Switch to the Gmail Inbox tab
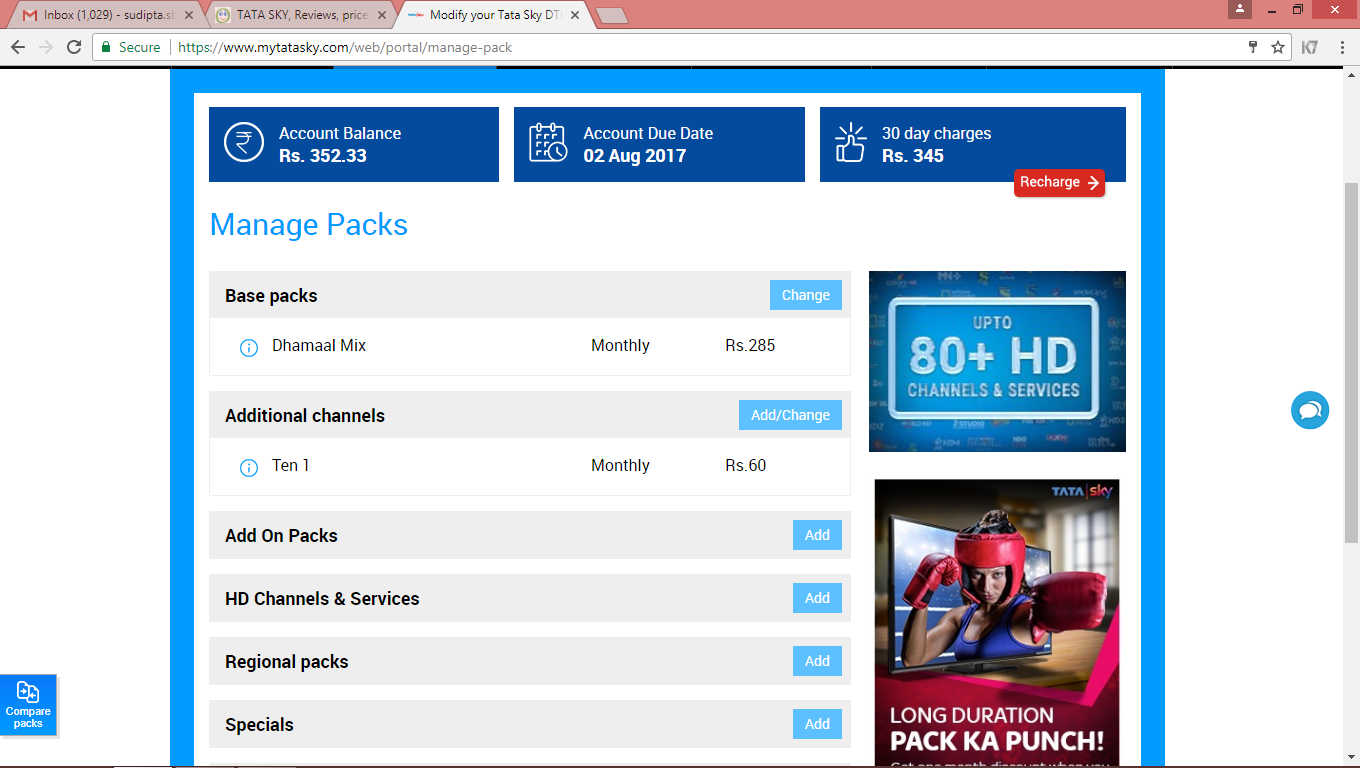 click(x=100, y=15)
